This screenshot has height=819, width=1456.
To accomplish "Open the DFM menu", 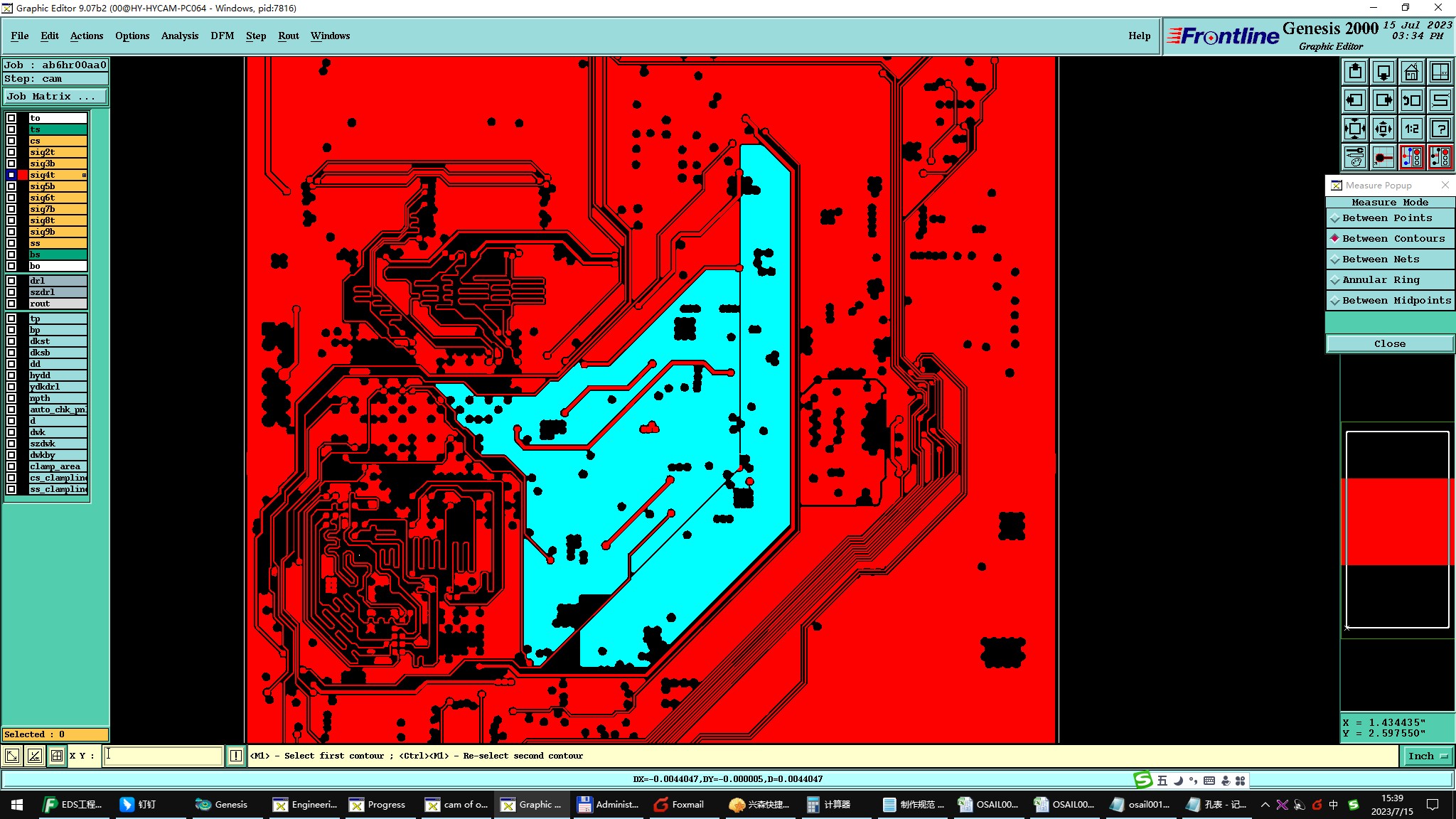I will pyautogui.click(x=222, y=36).
